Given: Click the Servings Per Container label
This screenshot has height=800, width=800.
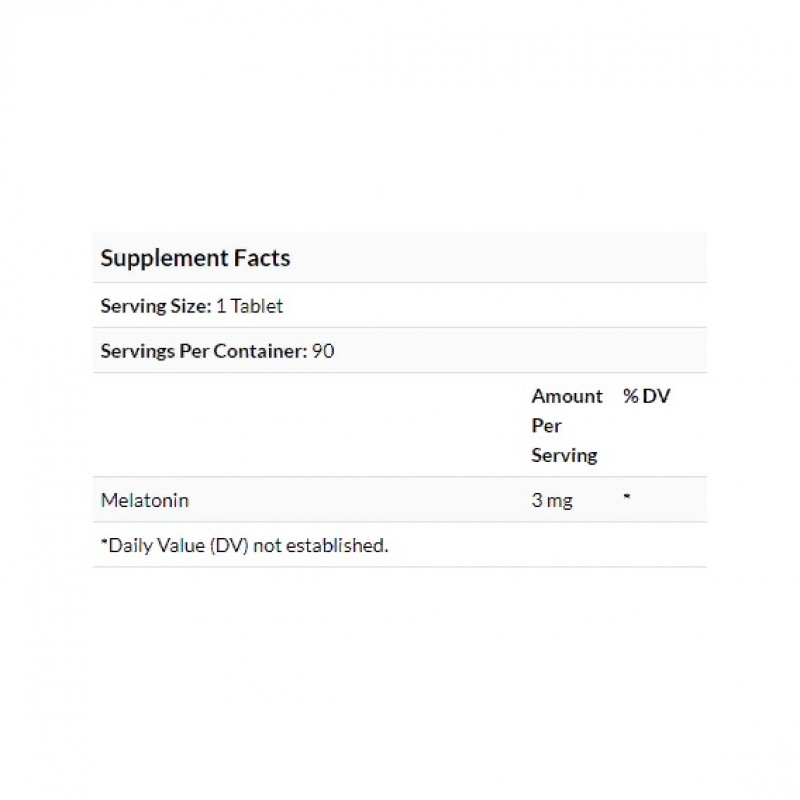Looking at the screenshot, I should [x=203, y=351].
